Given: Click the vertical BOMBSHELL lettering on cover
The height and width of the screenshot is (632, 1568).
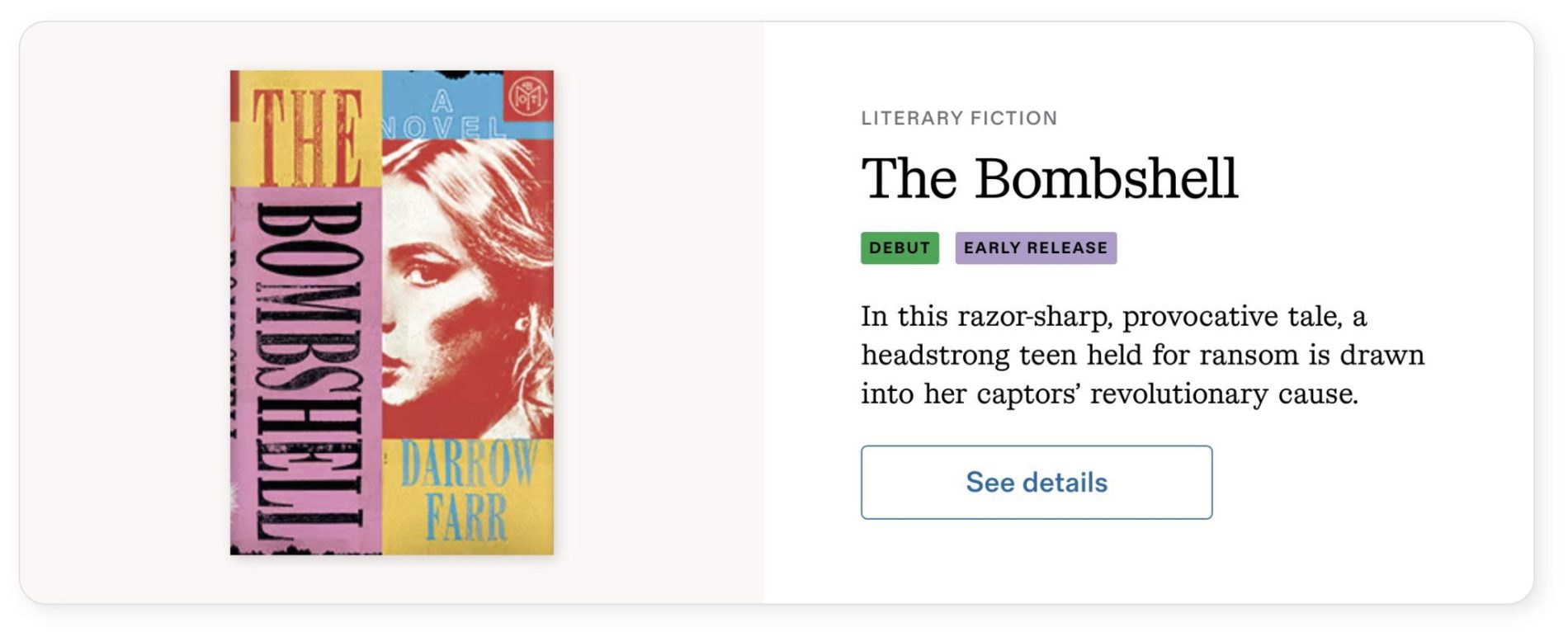Looking at the screenshot, I should click(x=308, y=371).
